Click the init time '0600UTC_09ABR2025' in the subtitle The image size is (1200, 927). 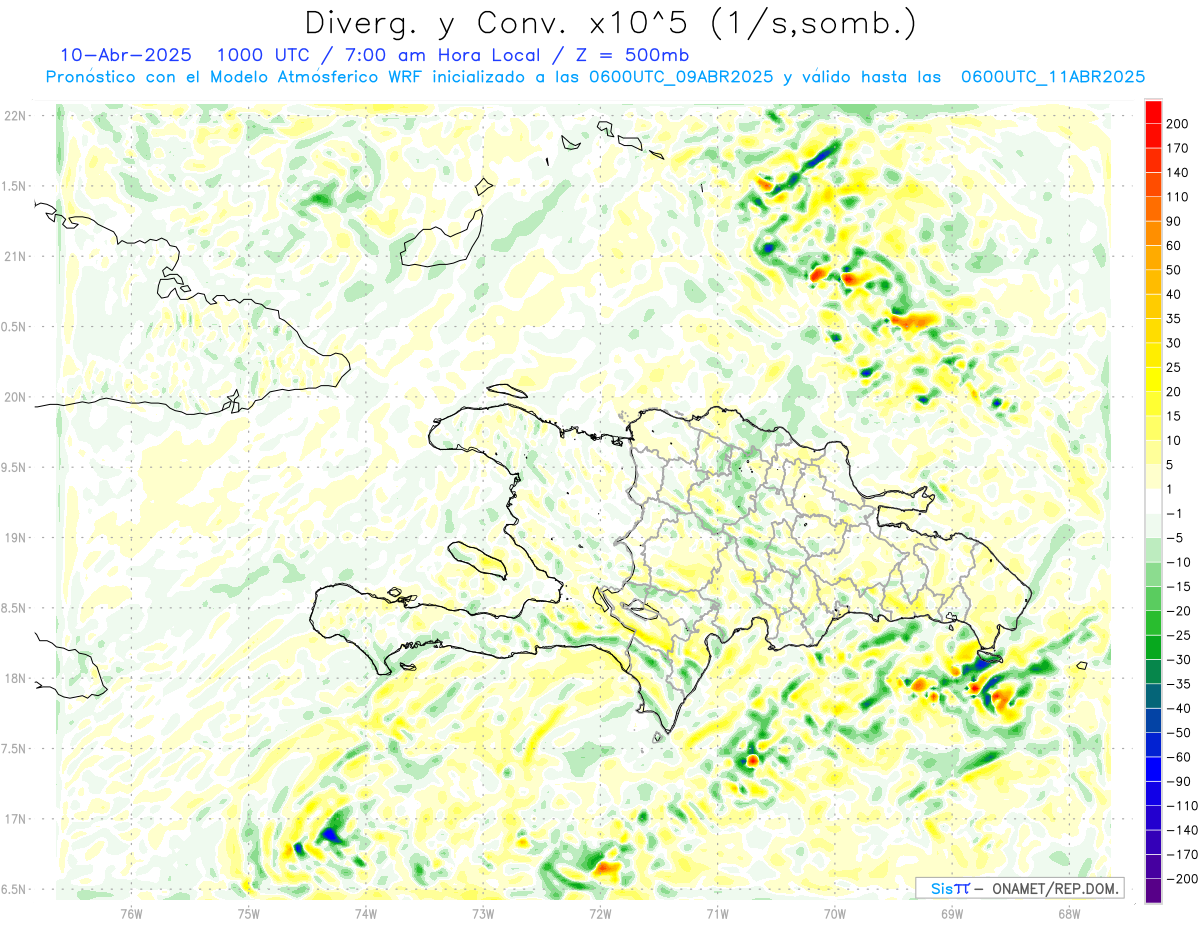682,77
